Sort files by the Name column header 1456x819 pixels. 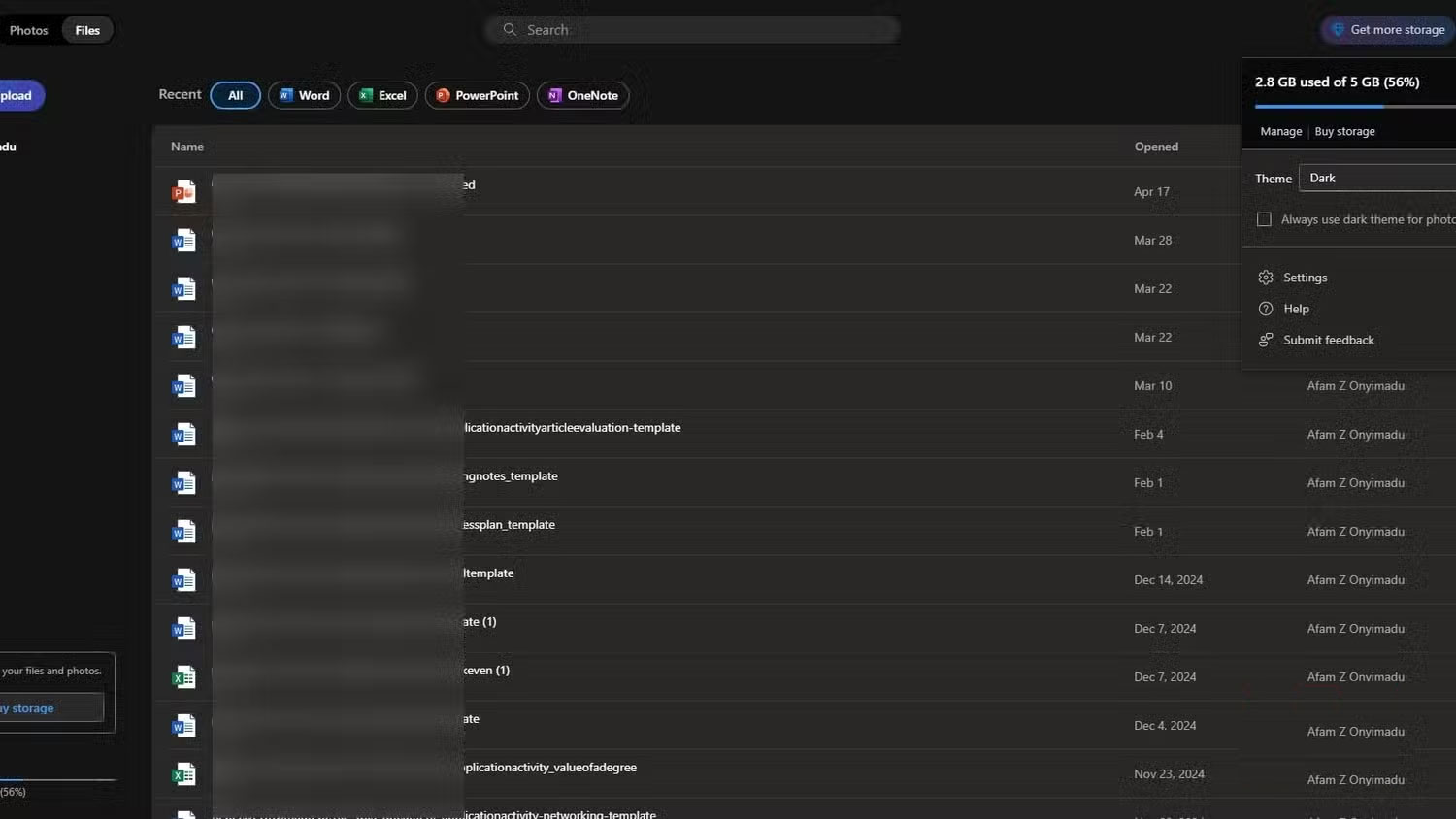pyautogui.click(x=186, y=147)
